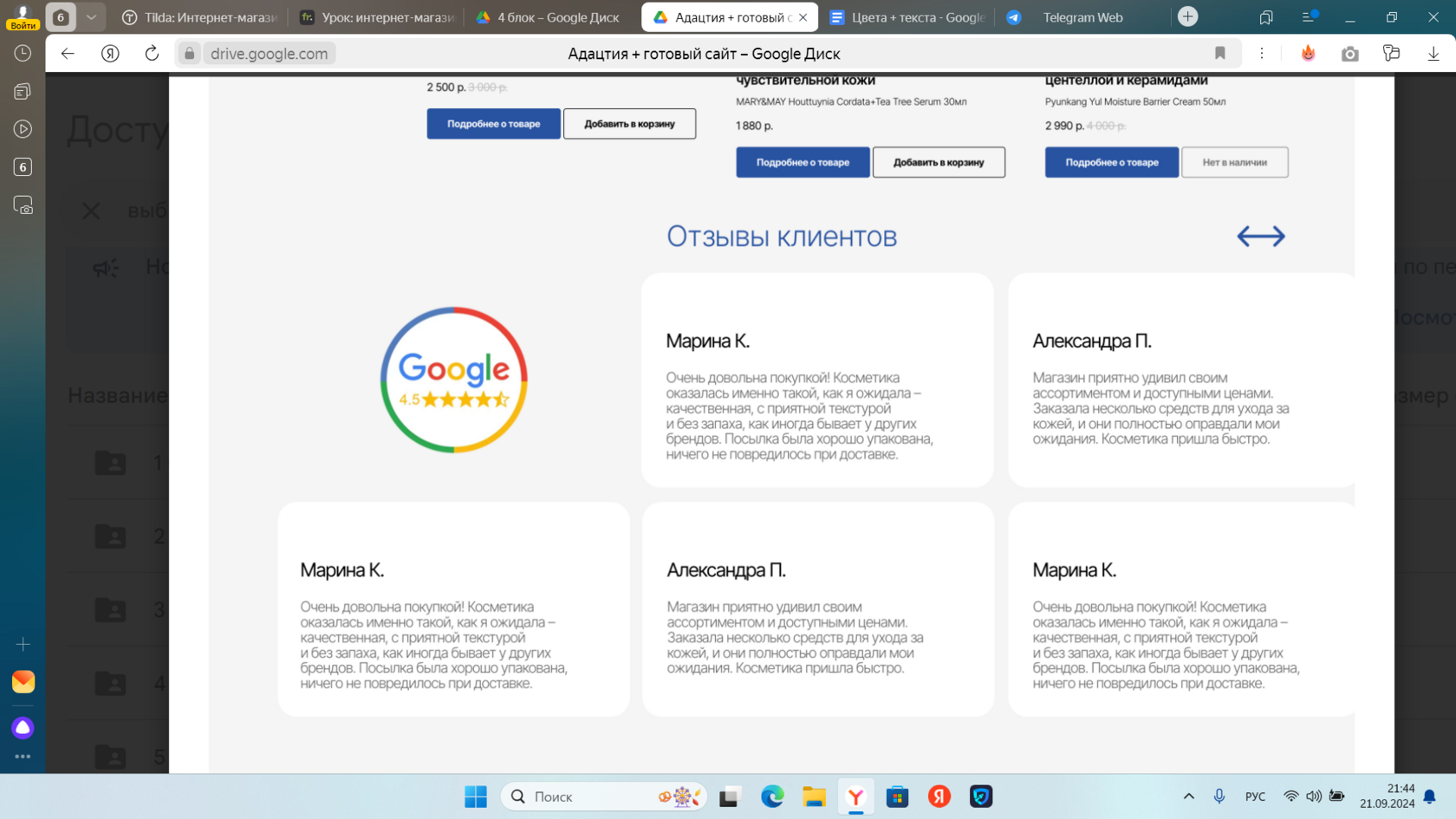This screenshot has width=1456, height=819.
Task: Click the Войти profile icon
Action: tap(23, 16)
